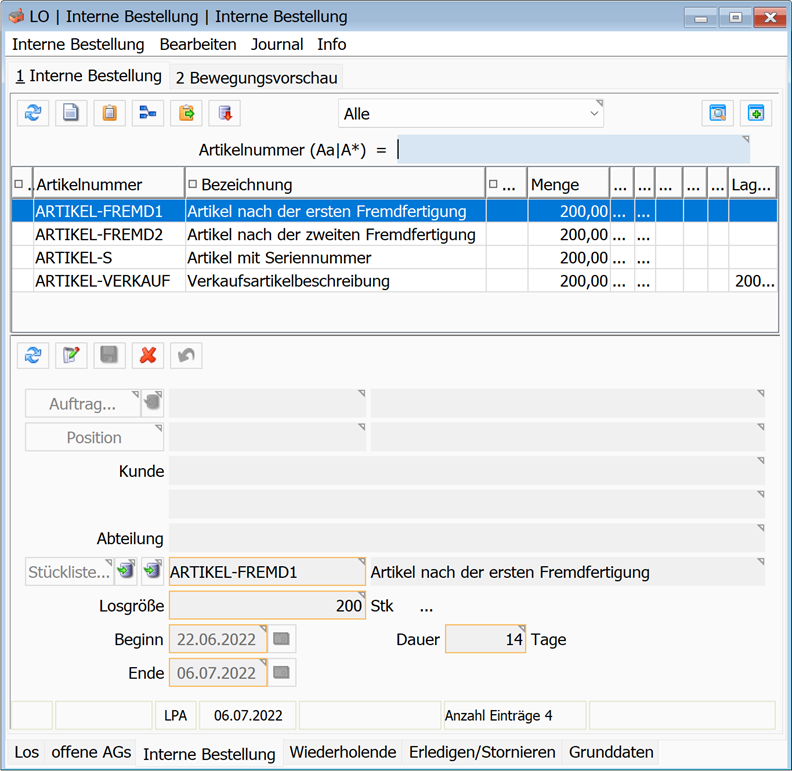Open the calendar picker next to Beginn
The image size is (792, 771).
tap(283, 639)
